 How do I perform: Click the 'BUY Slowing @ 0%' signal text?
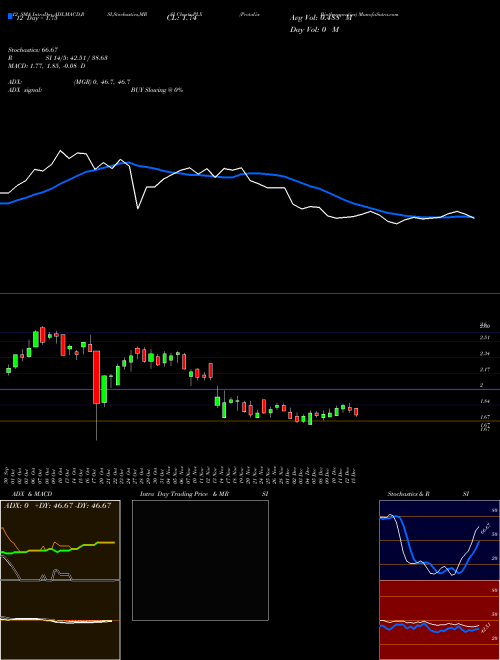click(x=157, y=90)
